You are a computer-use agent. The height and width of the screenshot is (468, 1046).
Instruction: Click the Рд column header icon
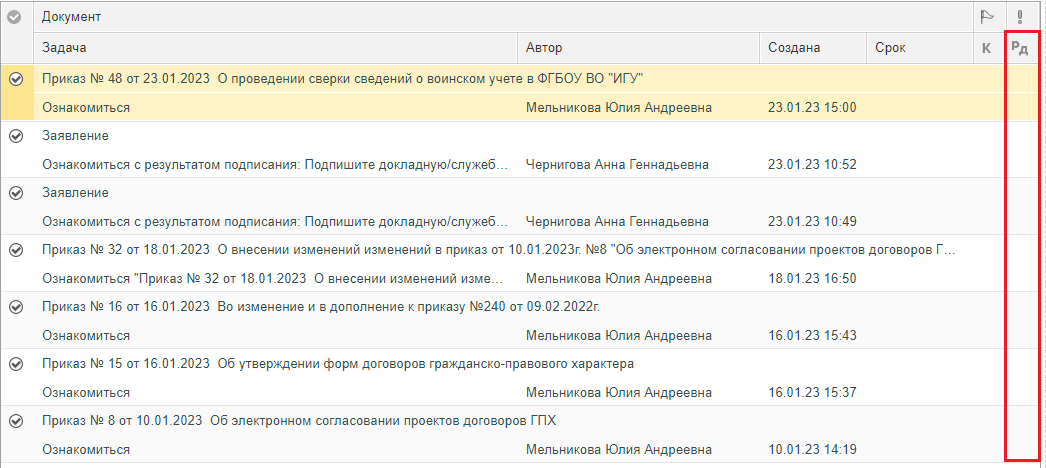[x=1019, y=47]
